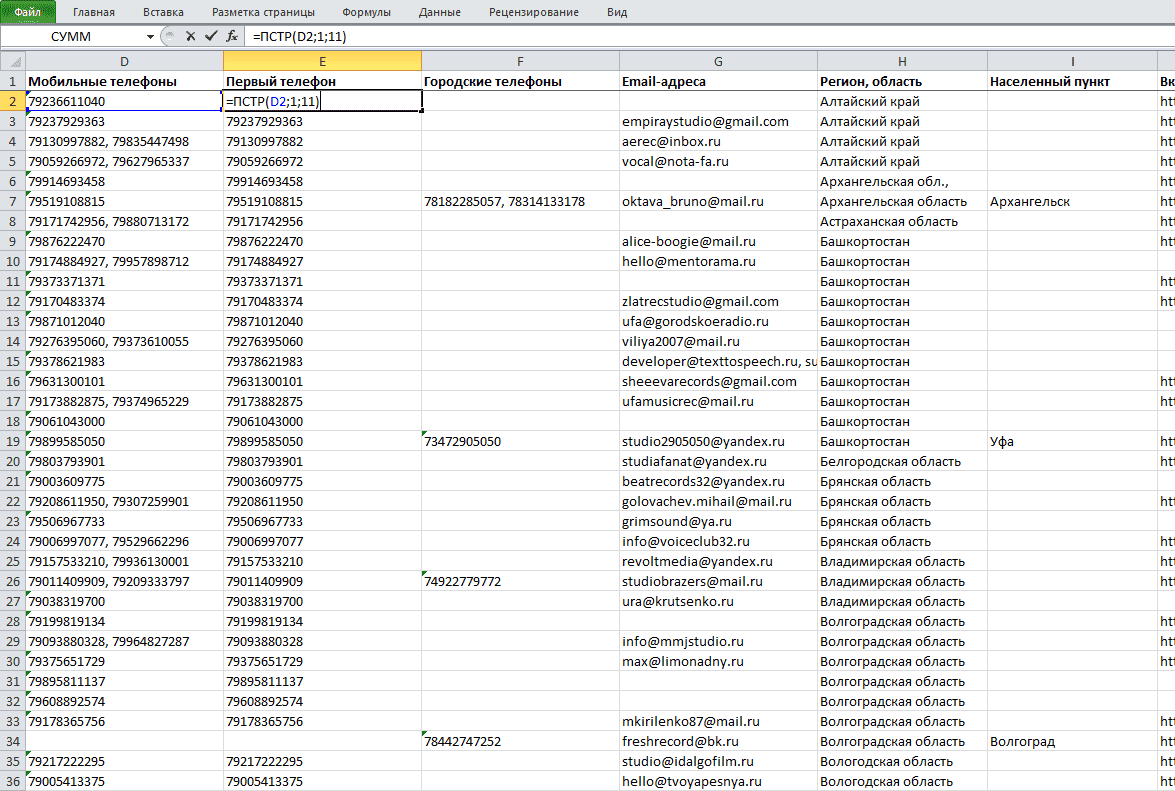The height and width of the screenshot is (791, 1175).
Task: Select column F by its header
Action: pyautogui.click(x=520, y=61)
